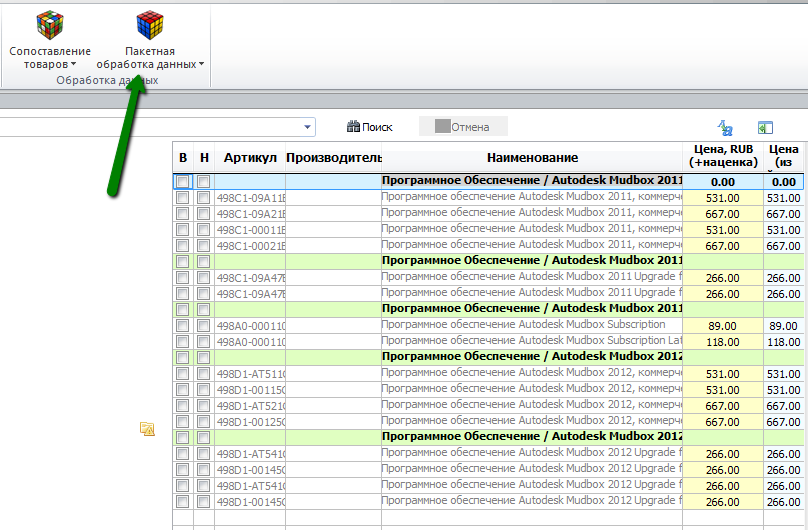The width and height of the screenshot is (808, 530).
Task: Tick the В checkbox for article 498C1-09A21
Action: coord(182,213)
